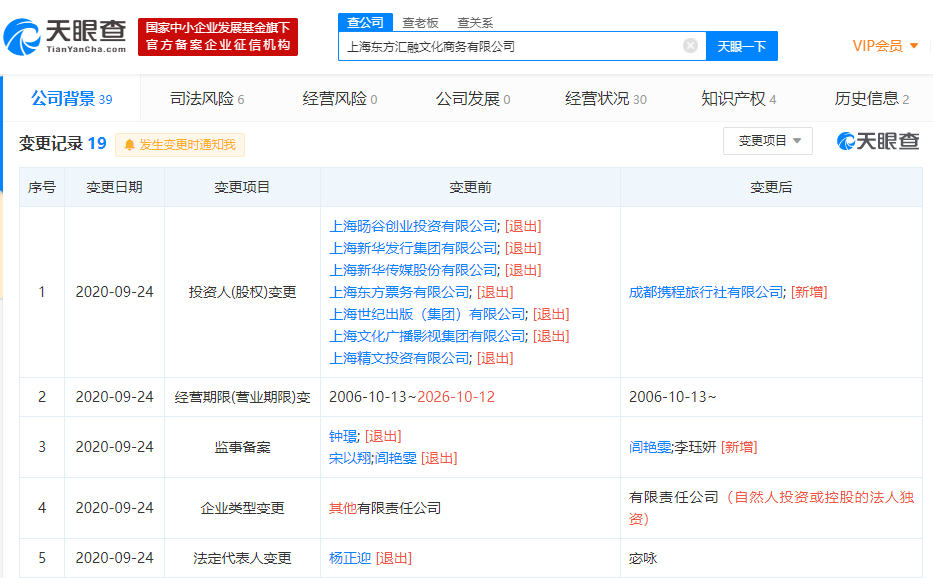Image resolution: width=933 pixels, height=578 pixels.
Task: Switch to the 查老板 search tab
Action: pos(420,22)
